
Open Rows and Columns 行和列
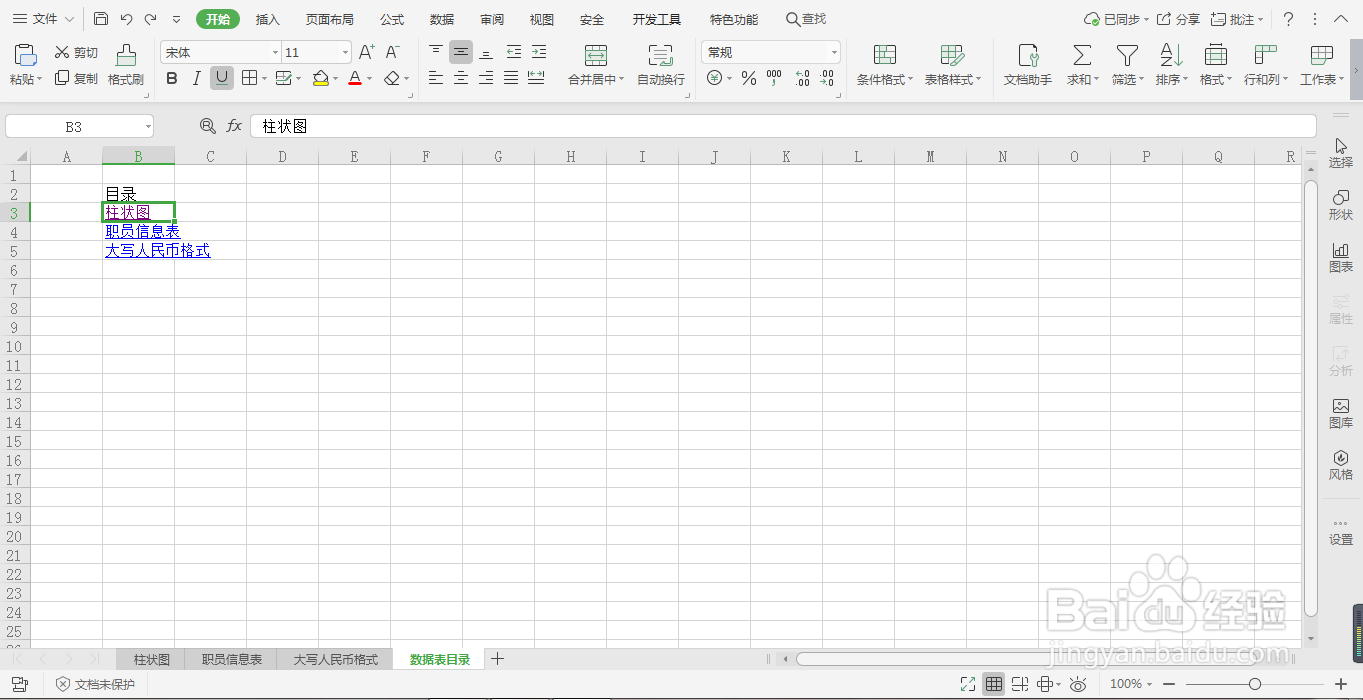1266,65
